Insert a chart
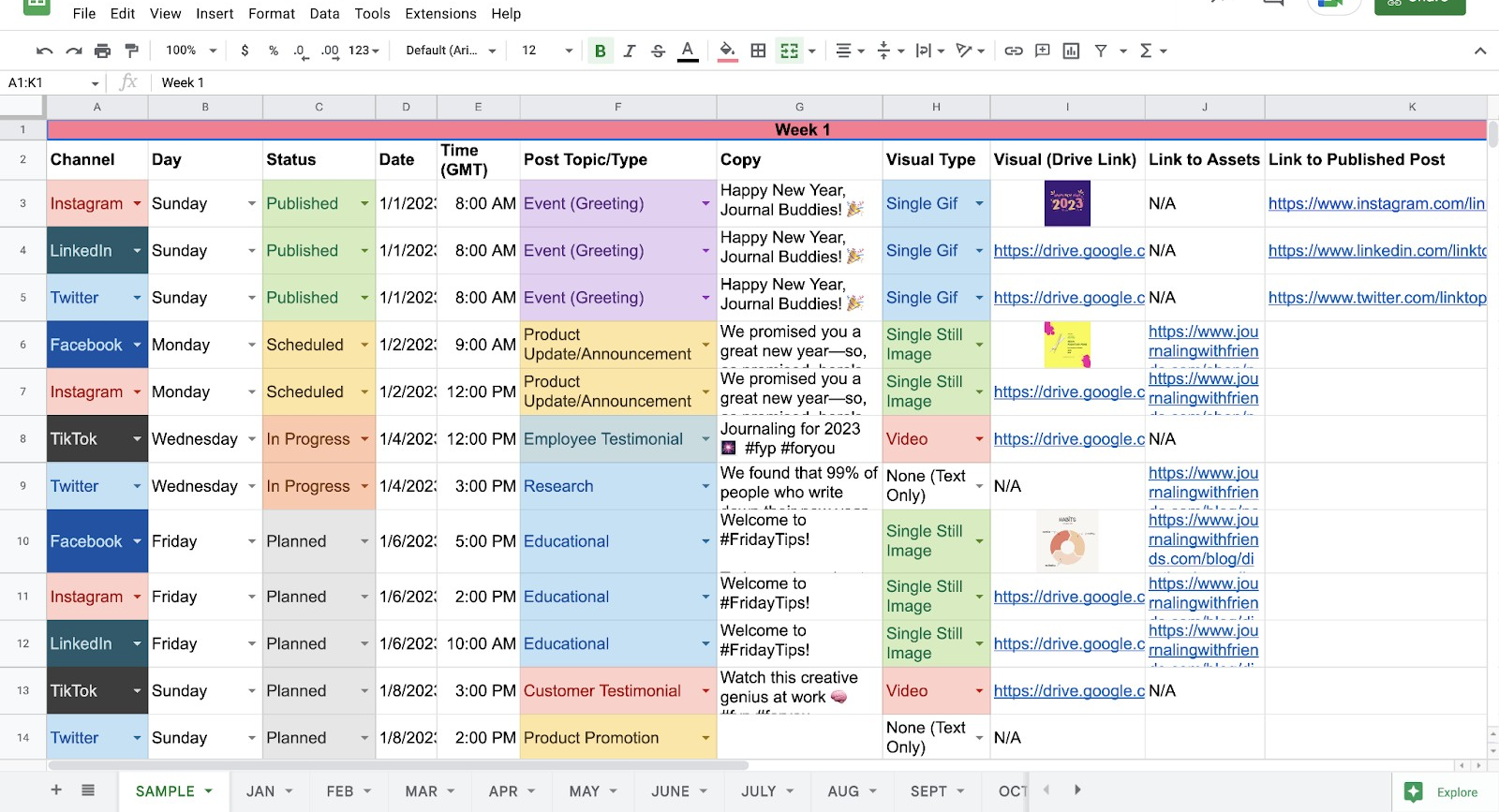The width and height of the screenshot is (1499, 812). coord(1072,51)
